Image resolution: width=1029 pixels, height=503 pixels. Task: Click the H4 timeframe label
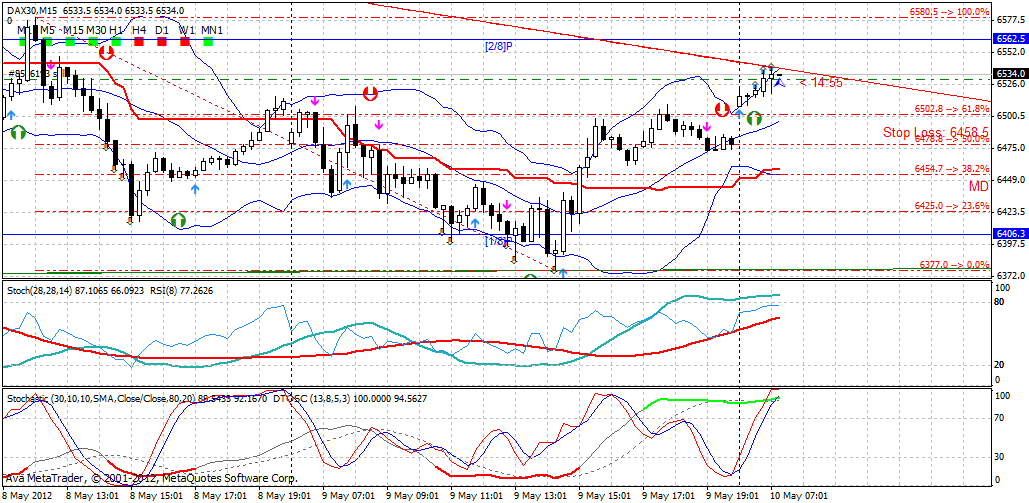pos(138,30)
